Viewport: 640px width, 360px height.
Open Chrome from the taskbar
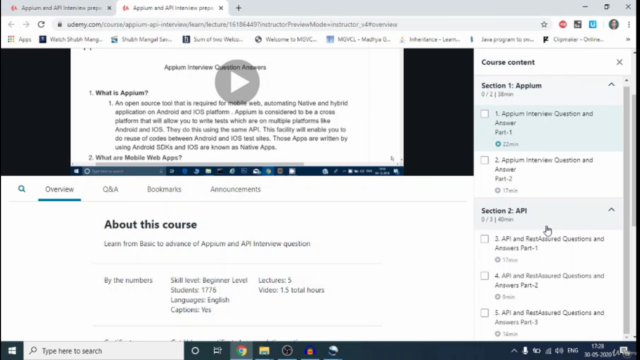[242, 351]
